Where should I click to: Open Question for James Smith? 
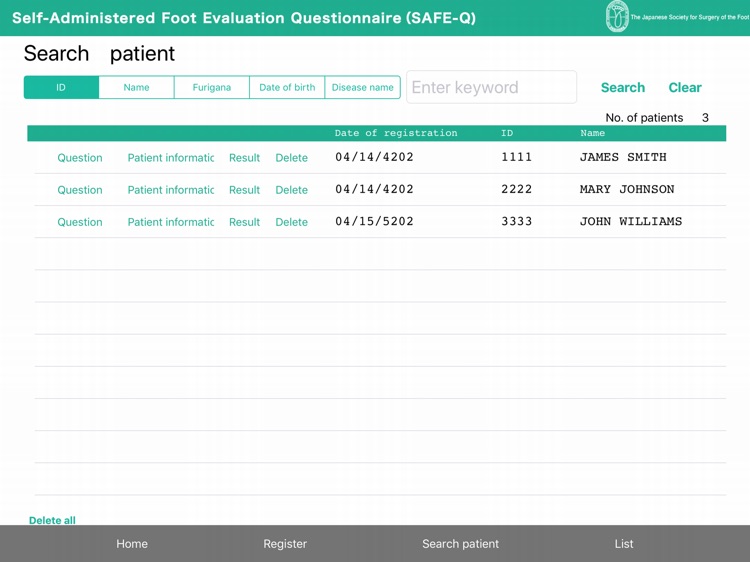pos(80,158)
